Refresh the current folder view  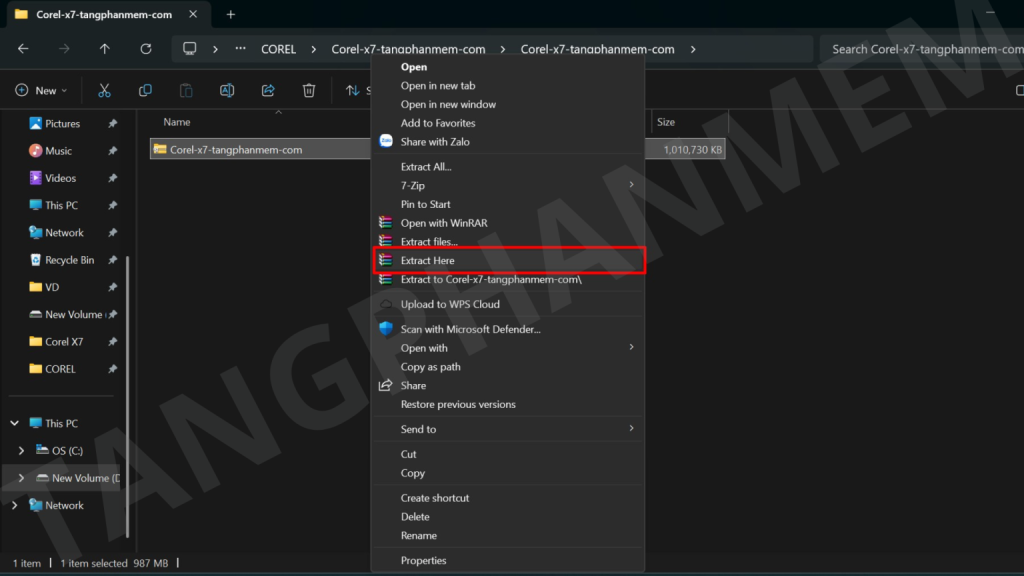[x=146, y=48]
